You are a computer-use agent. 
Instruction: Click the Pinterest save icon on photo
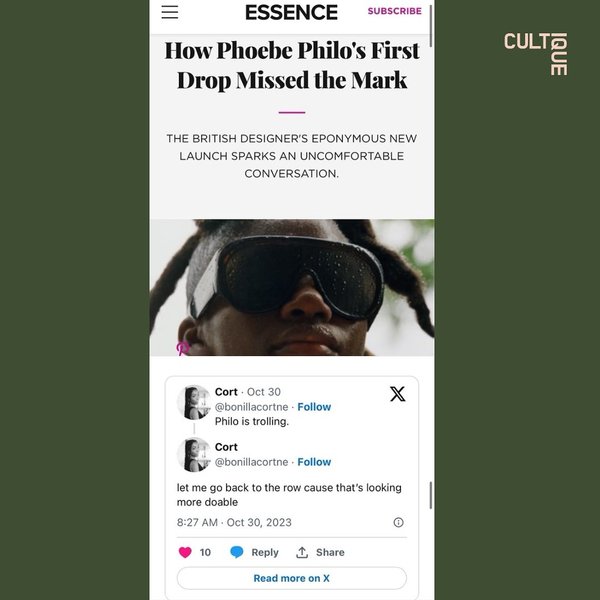click(183, 348)
